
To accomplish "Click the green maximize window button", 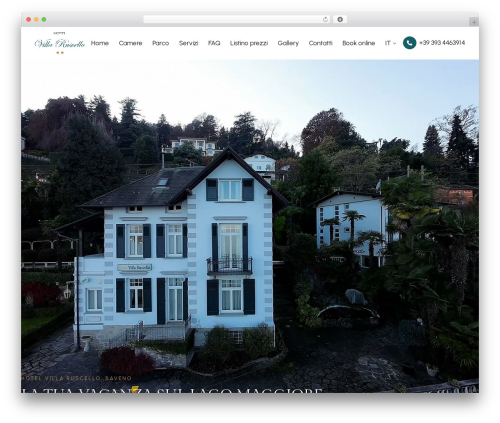I will [44, 19].
